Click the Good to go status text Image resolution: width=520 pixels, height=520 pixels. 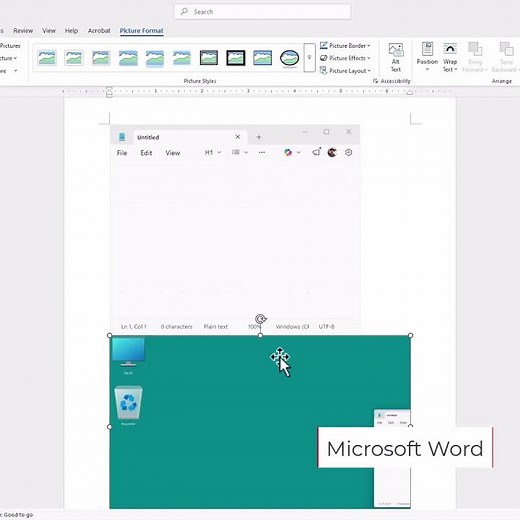(x=18, y=515)
